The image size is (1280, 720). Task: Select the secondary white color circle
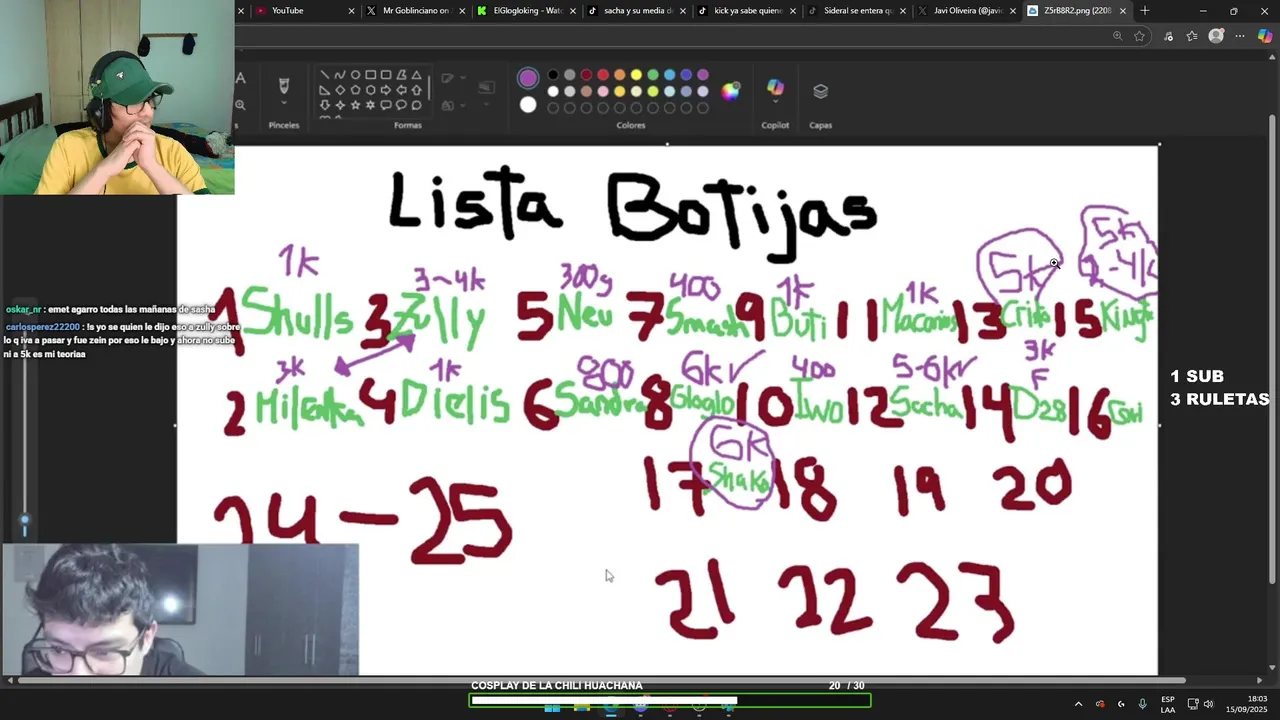pyautogui.click(x=528, y=105)
